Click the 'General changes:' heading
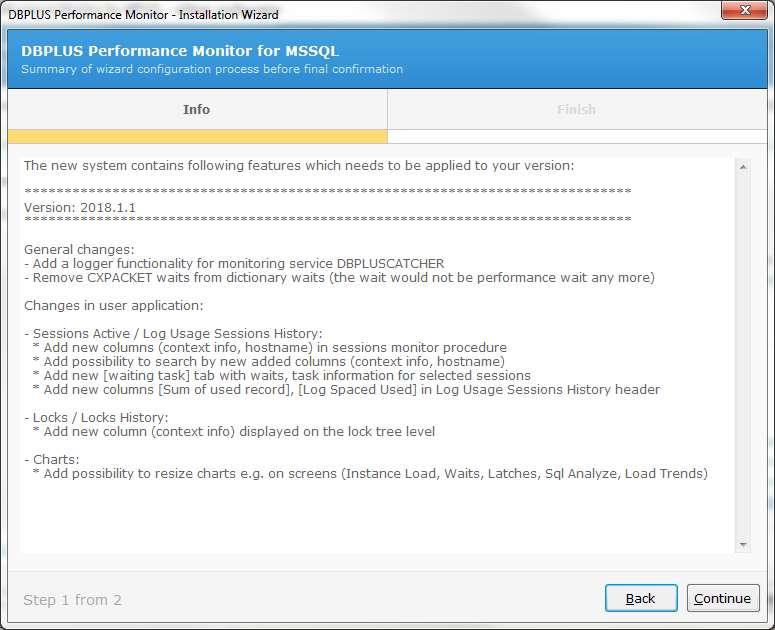 click(79, 250)
